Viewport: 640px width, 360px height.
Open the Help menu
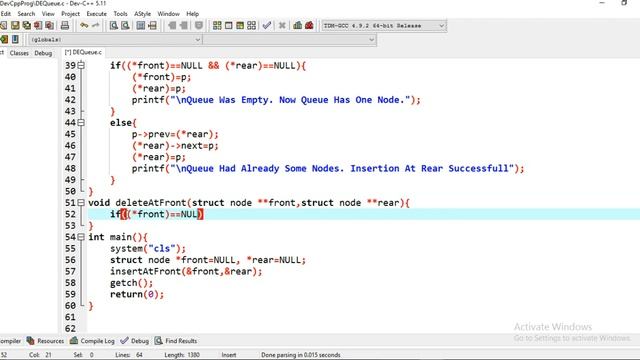[x=193, y=13]
